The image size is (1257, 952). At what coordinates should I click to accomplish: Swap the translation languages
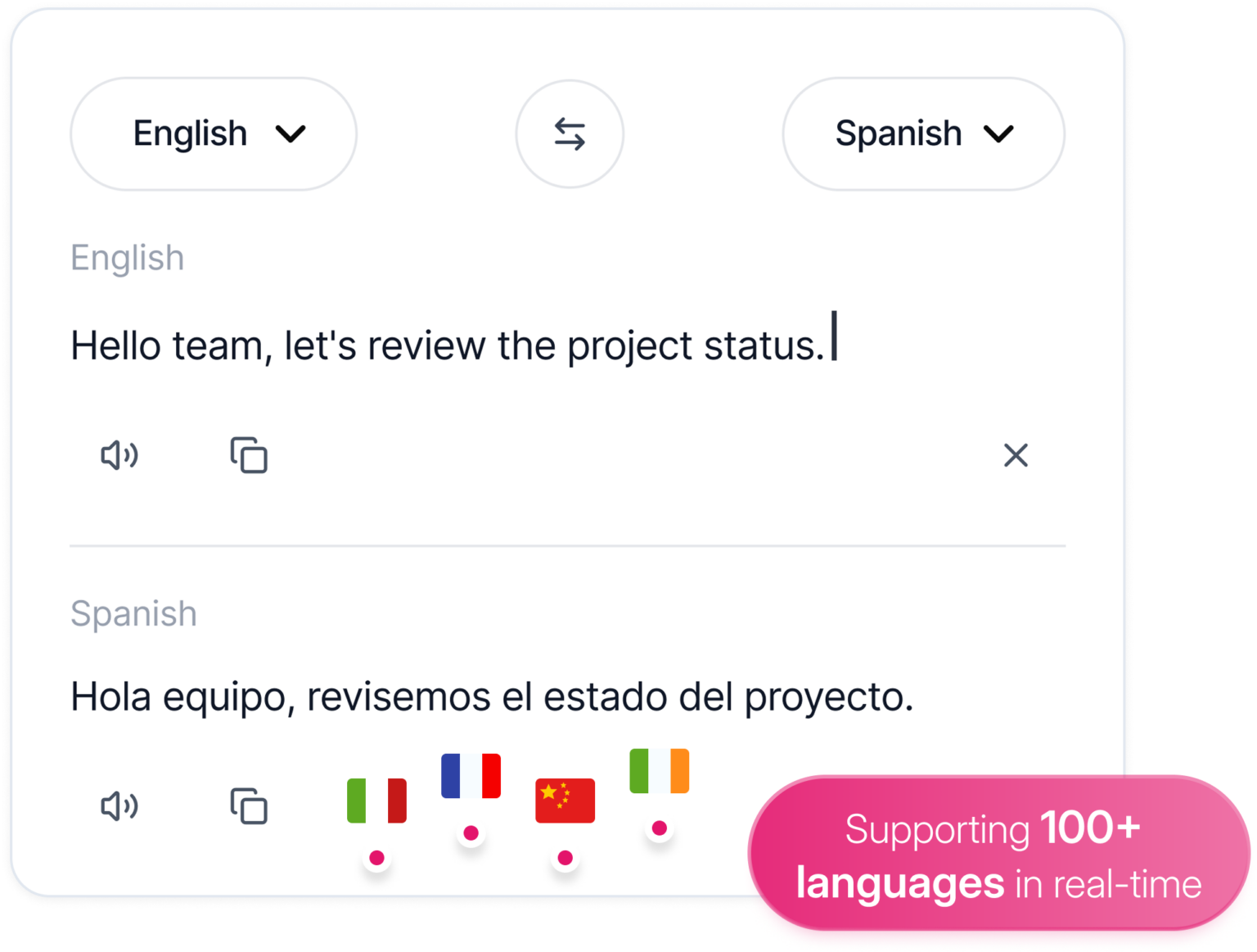[x=570, y=133]
